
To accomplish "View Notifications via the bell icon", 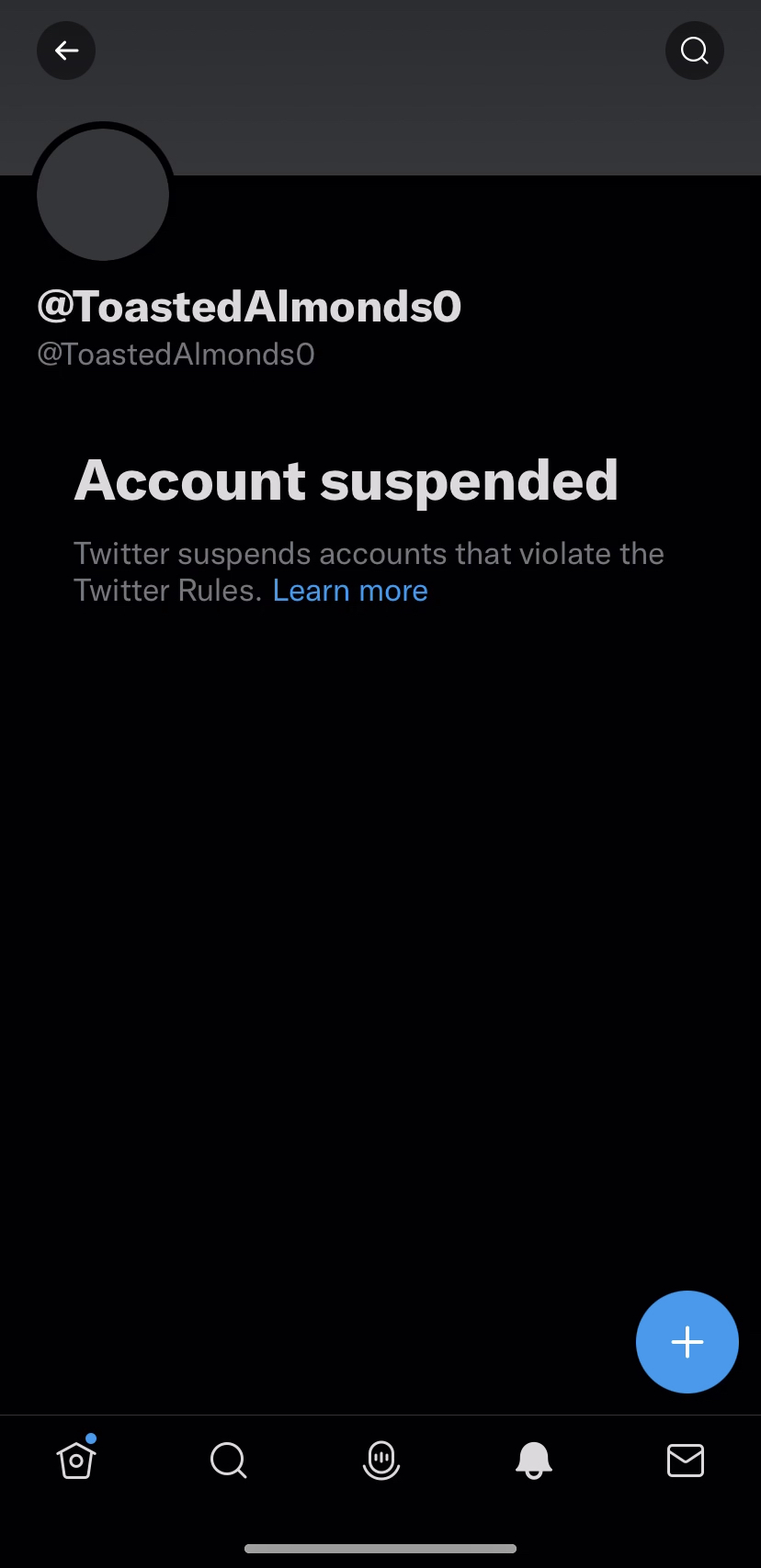I will [534, 1460].
